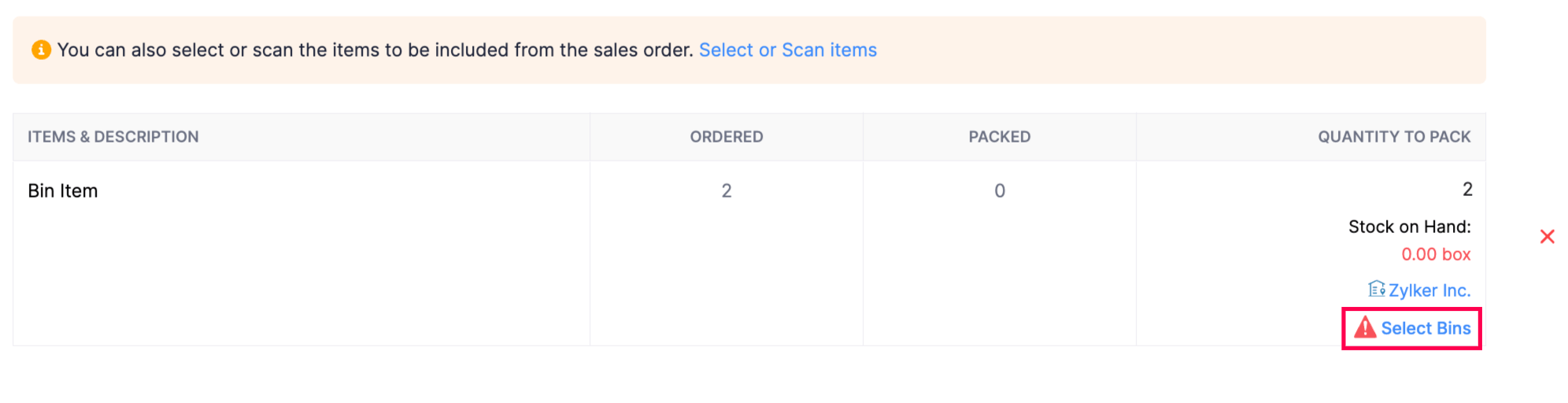Click the Quantity to Pack column header
The height and width of the screenshot is (403, 1568).
[x=1393, y=137]
